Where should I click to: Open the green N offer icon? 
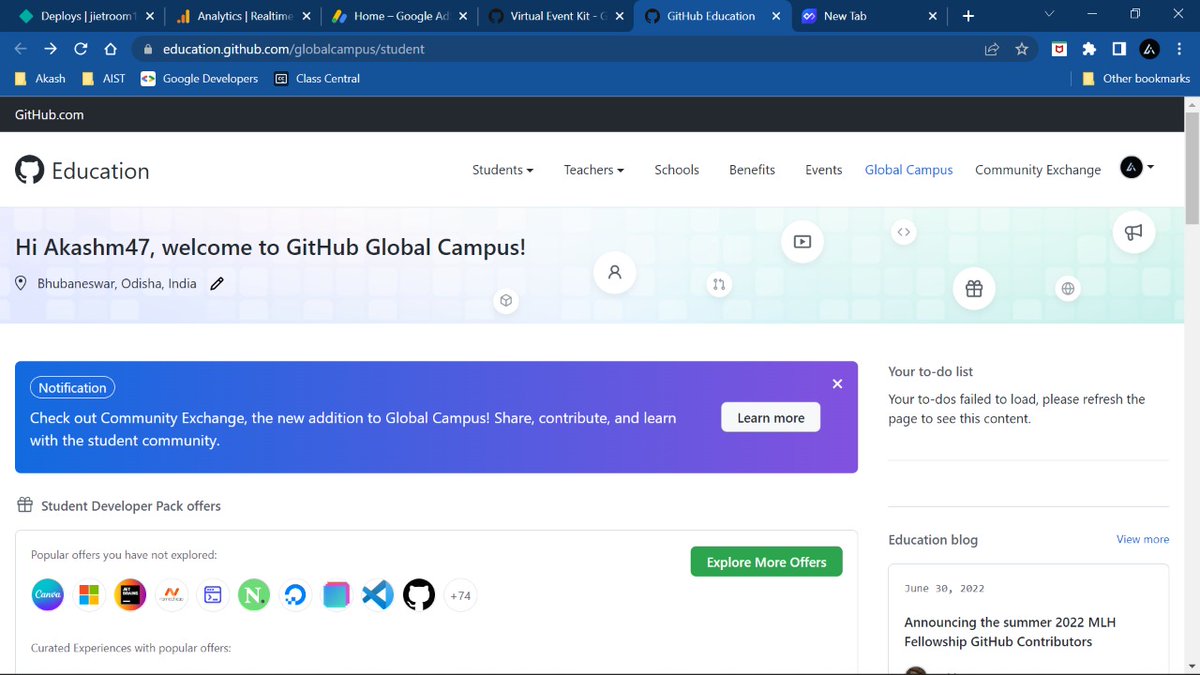click(254, 595)
